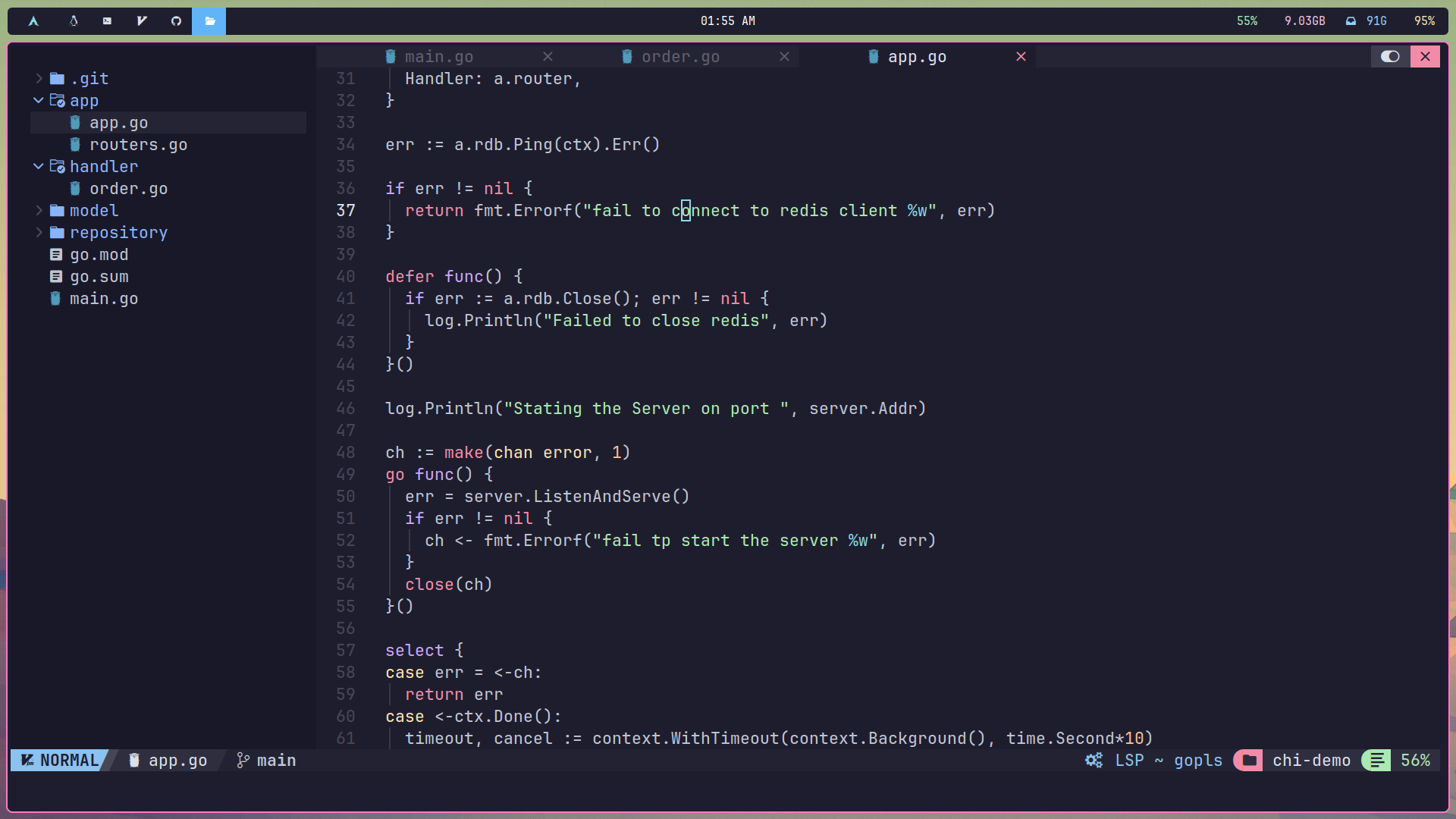1456x819 pixels.
Task: Click the LSP gears icon in statusline
Action: [1094, 760]
